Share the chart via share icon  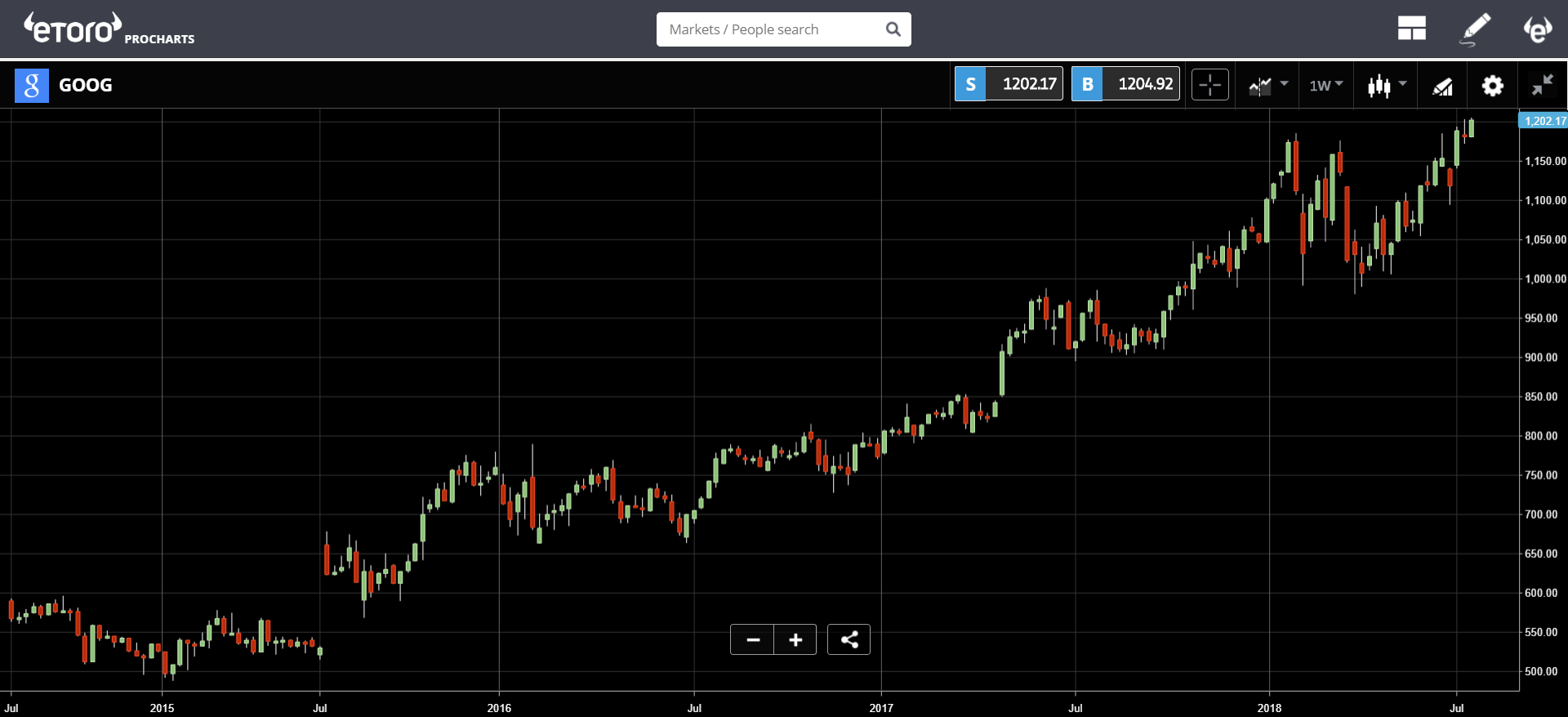click(849, 639)
